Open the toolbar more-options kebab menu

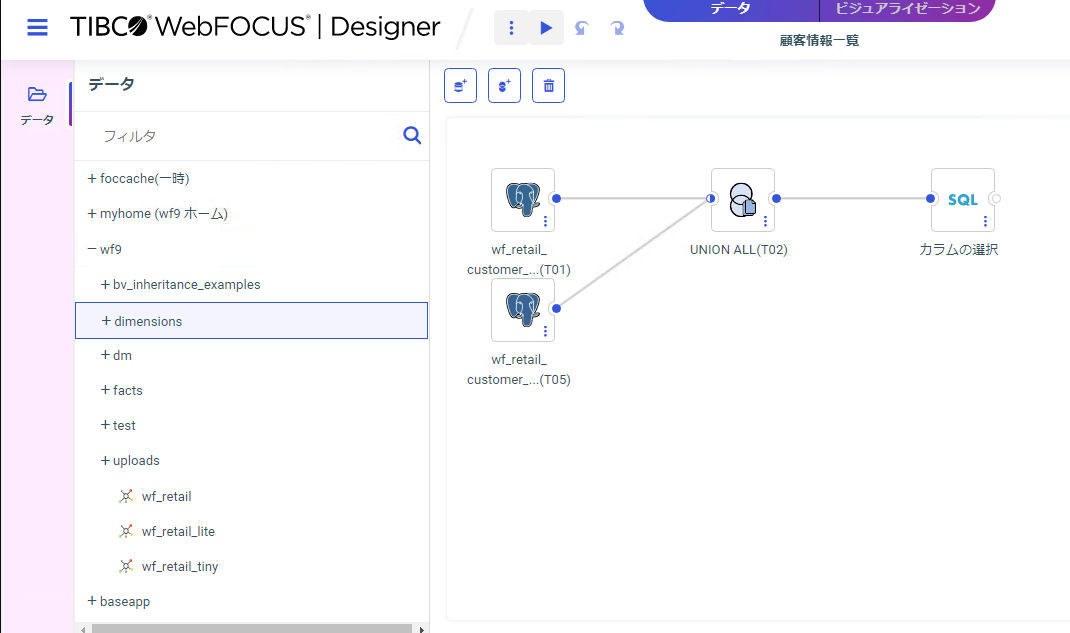click(511, 27)
